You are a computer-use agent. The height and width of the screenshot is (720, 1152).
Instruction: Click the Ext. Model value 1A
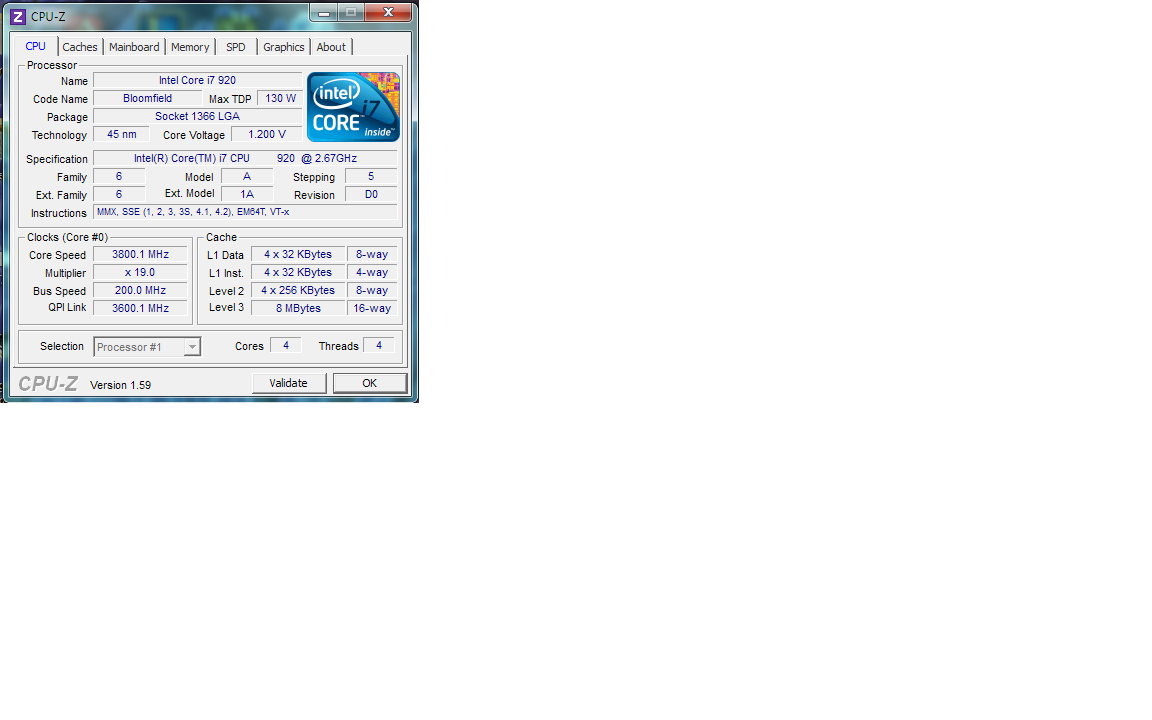click(x=247, y=195)
